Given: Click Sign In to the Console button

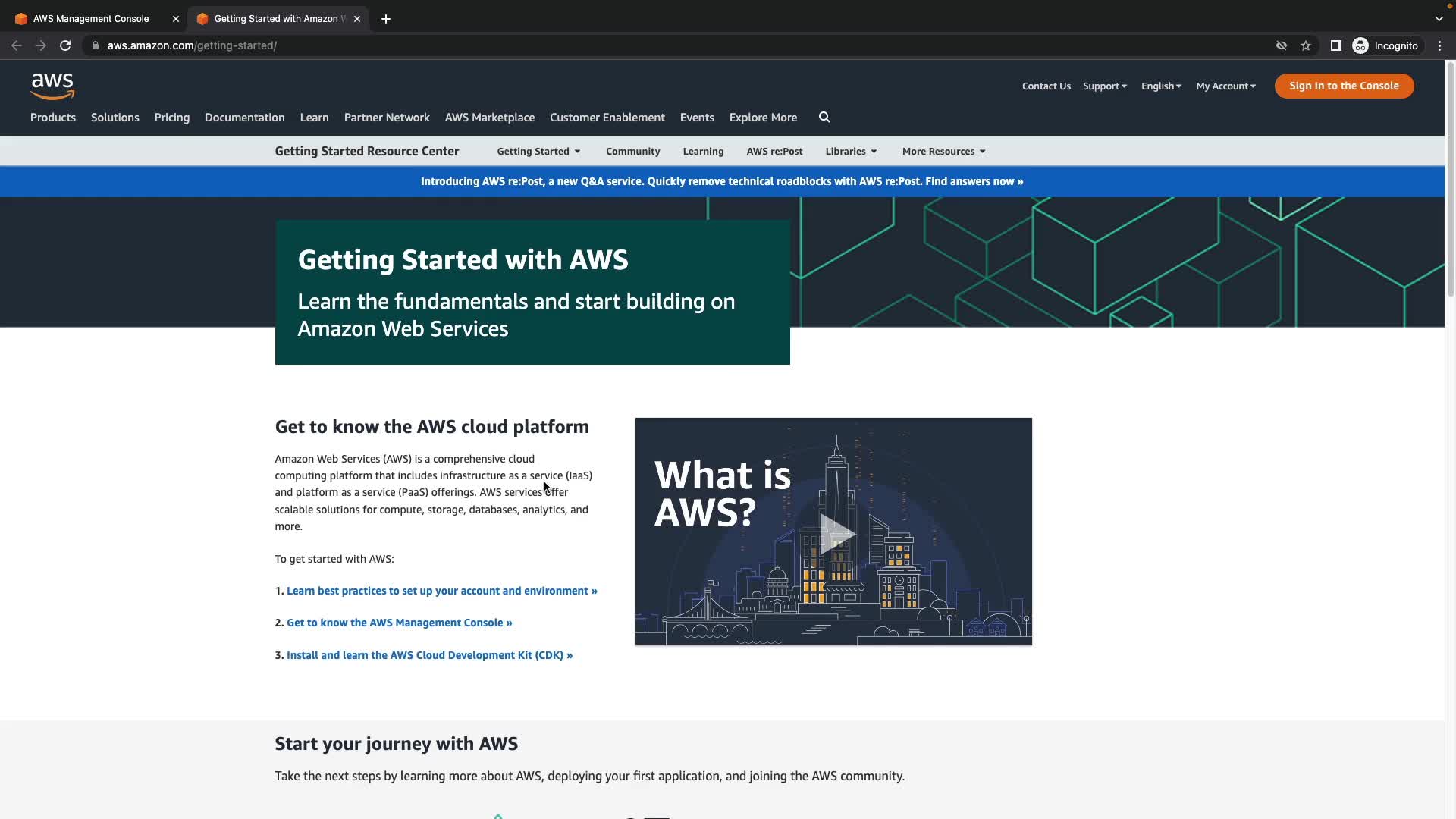Looking at the screenshot, I should point(1344,86).
